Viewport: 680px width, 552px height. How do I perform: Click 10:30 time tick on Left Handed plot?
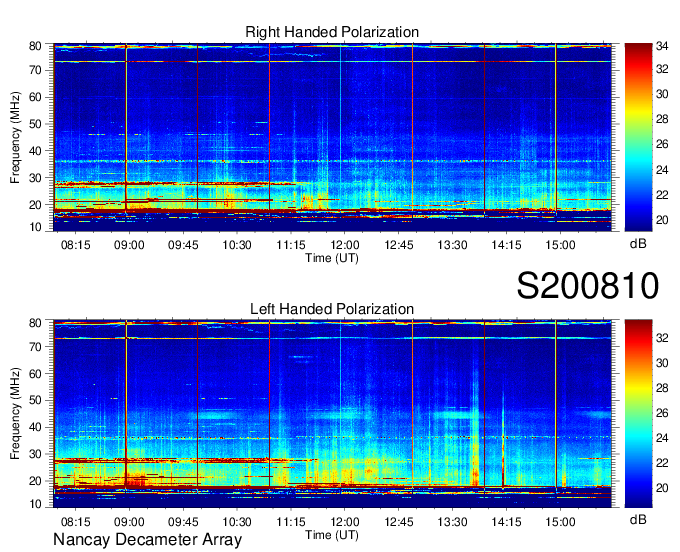[x=237, y=522]
